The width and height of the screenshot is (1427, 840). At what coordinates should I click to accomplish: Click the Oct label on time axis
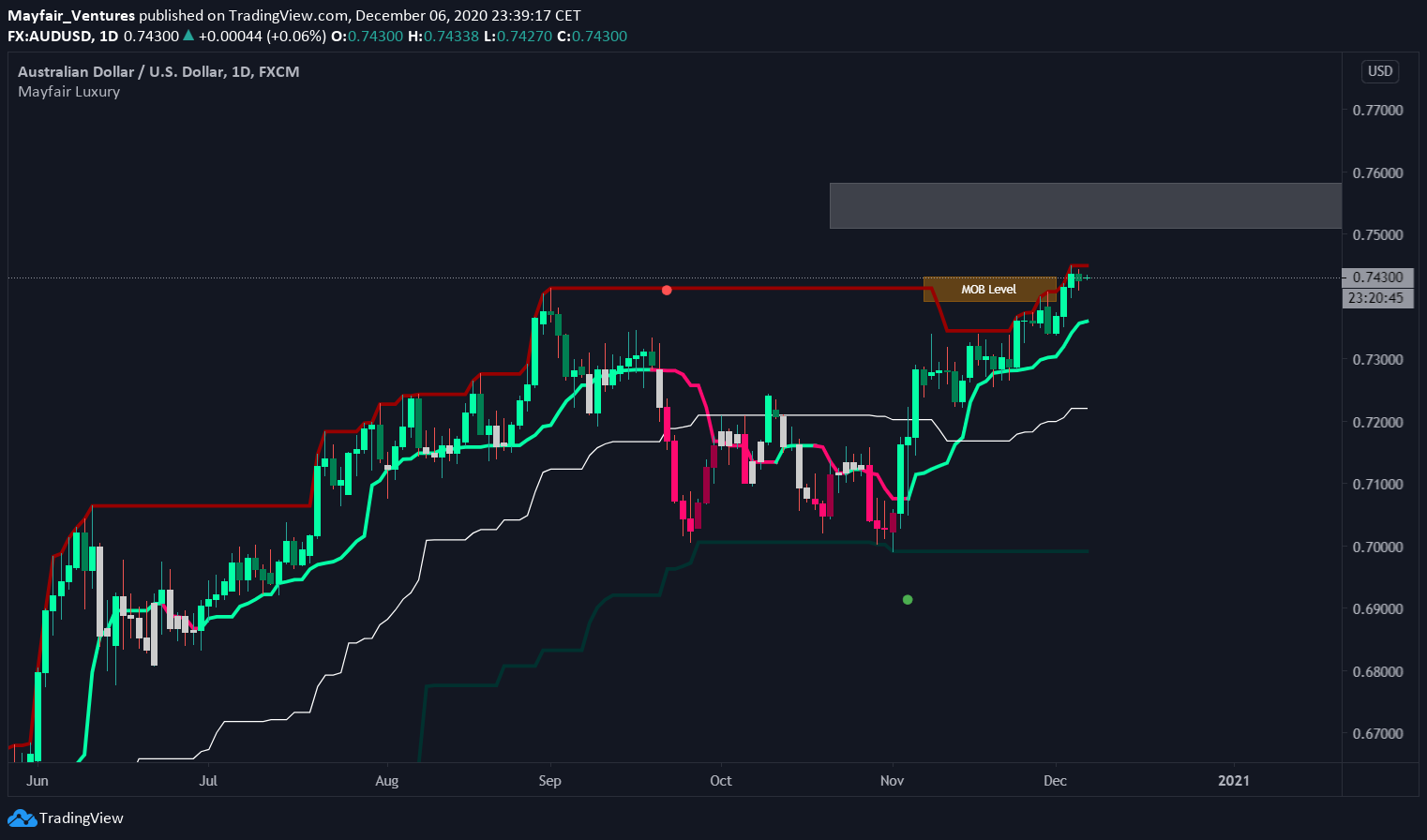pyautogui.click(x=721, y=780)
